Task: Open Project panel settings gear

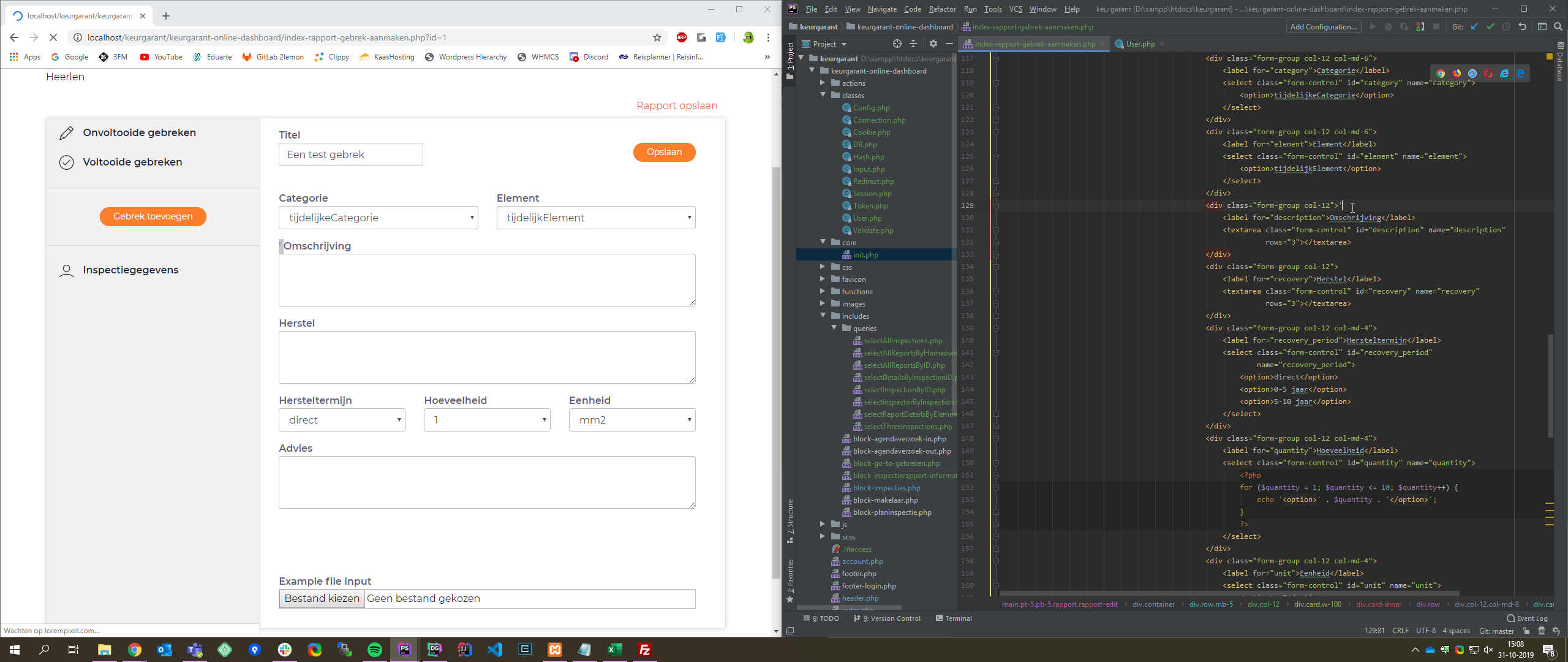Action: pyautogui.click(x=933, y=44)
